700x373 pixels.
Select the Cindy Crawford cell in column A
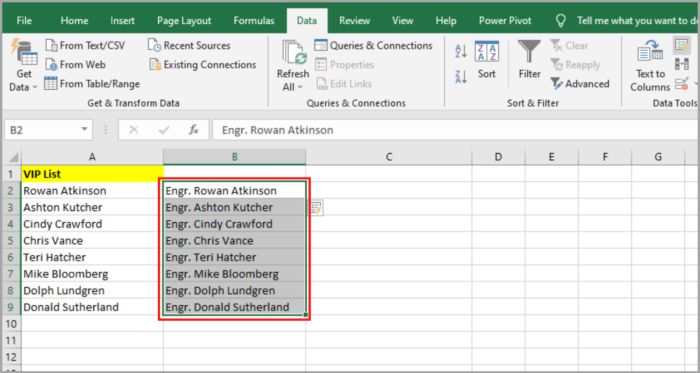pyautogui.click(x=92, y=224)
